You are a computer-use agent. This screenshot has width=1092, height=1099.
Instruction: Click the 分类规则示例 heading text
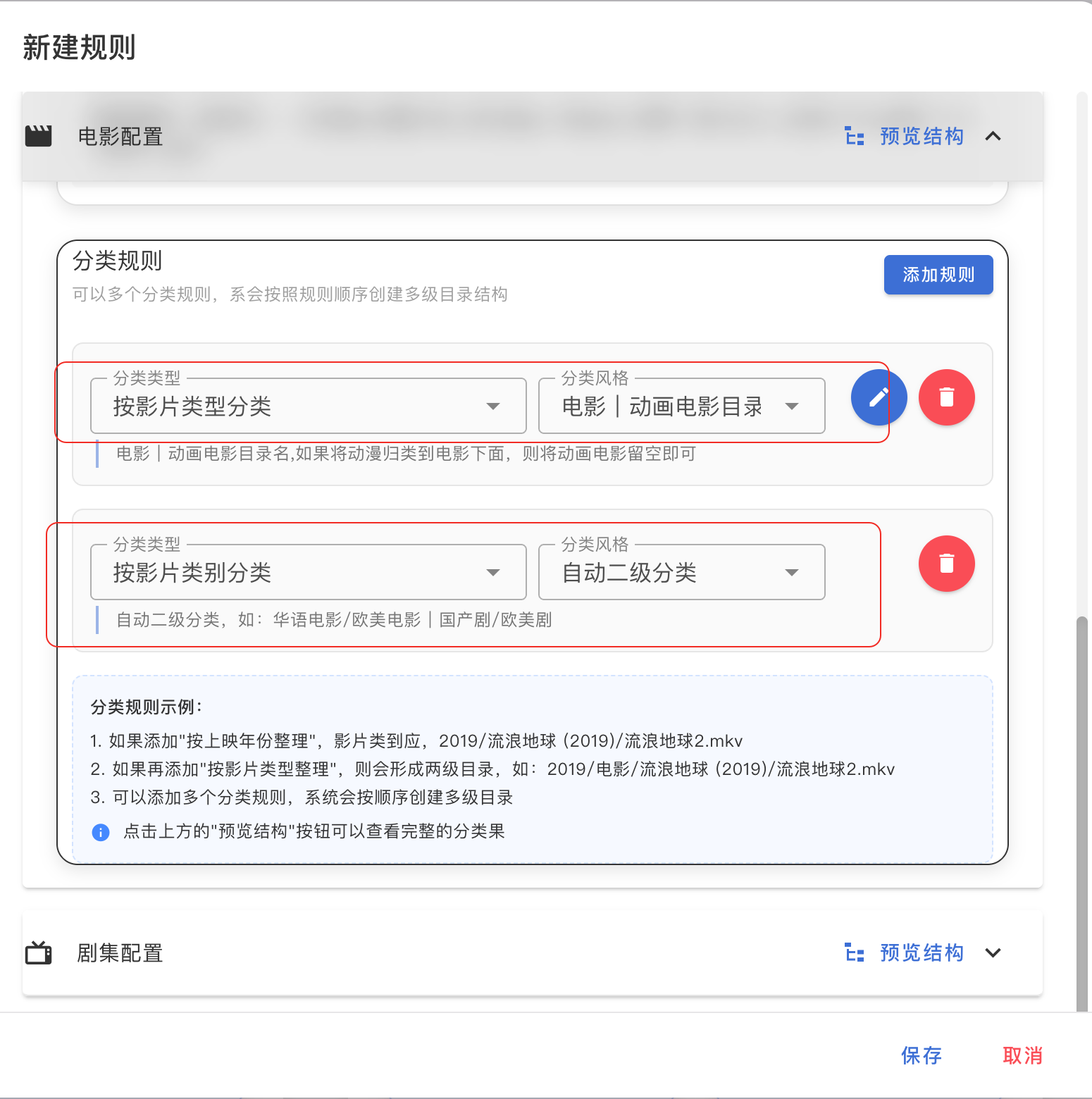(x=147, y=707)
